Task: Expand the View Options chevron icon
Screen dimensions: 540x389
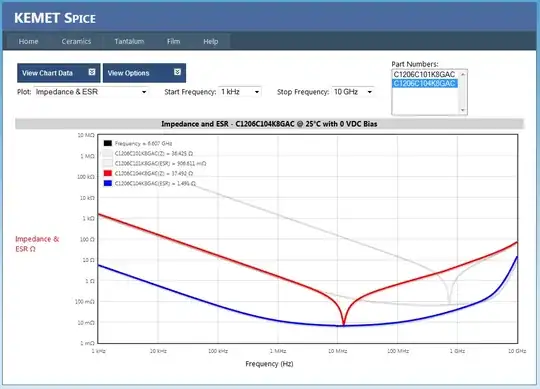Action: point(177,72)
